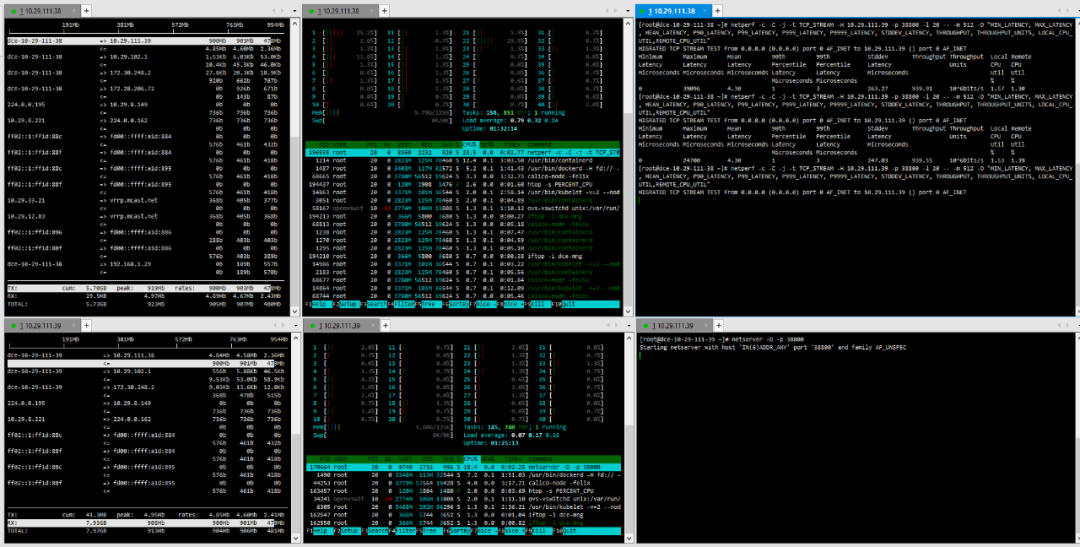Click F4 Filter in htop on 10.29.111.38
The height and width of the screenshot is (547, 1080).
coord(399,304)
